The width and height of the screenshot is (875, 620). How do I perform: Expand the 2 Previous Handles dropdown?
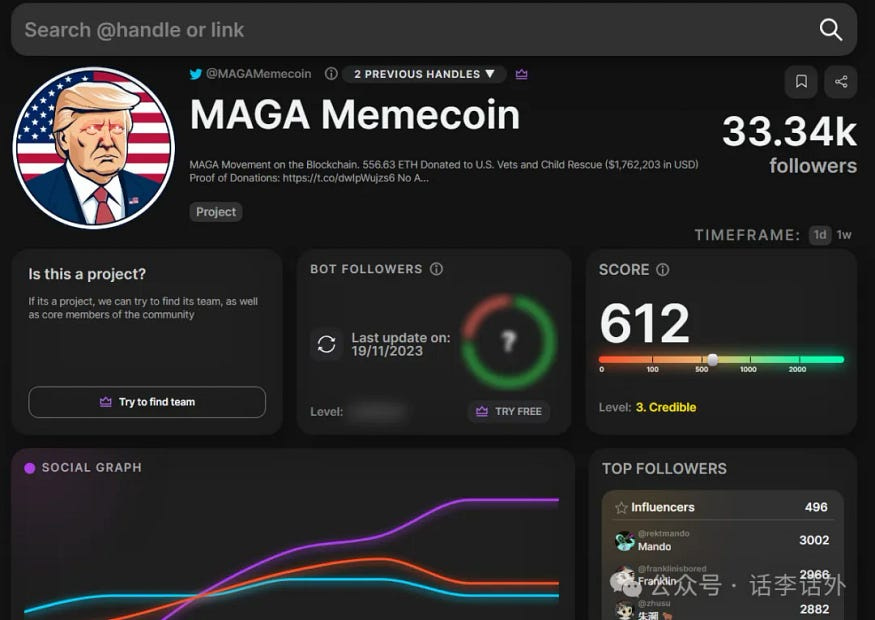[x=422, y=73]
